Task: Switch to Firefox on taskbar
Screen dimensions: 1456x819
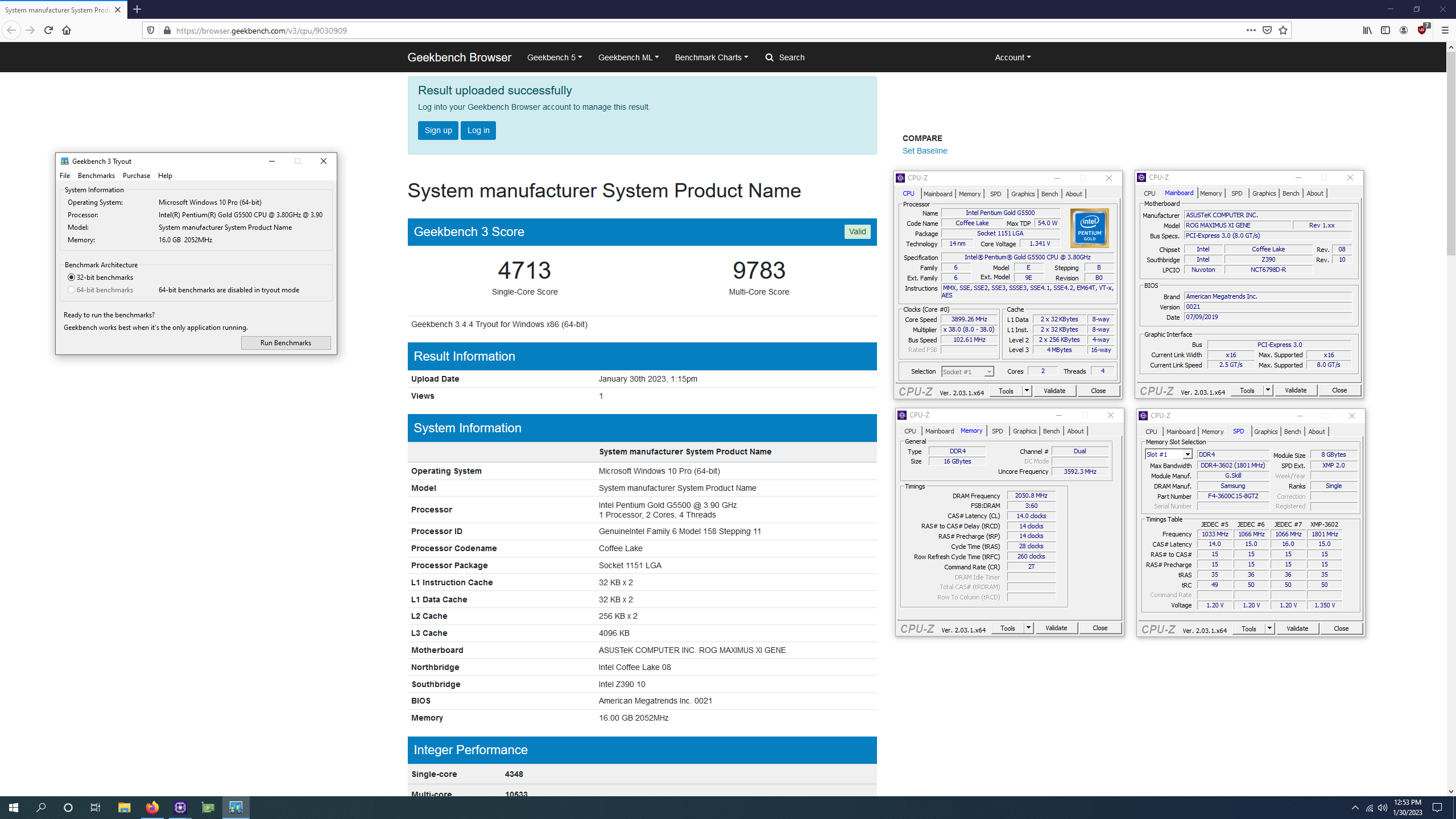Action: [152, 808]
